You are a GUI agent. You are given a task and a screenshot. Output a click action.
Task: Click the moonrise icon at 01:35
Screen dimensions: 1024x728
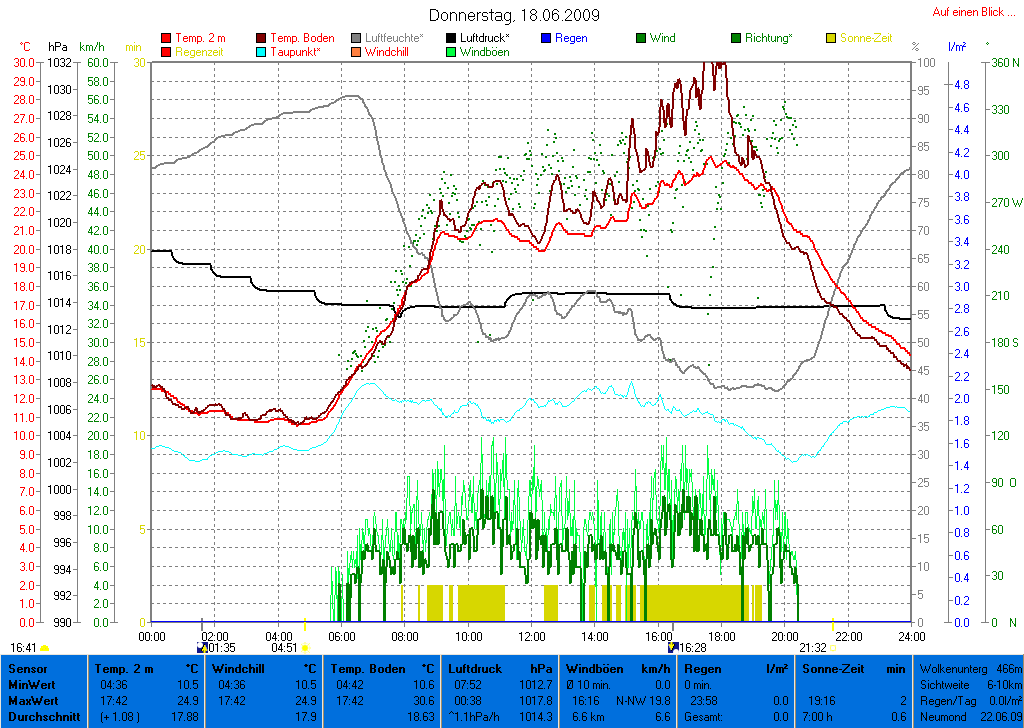(201, 648)
